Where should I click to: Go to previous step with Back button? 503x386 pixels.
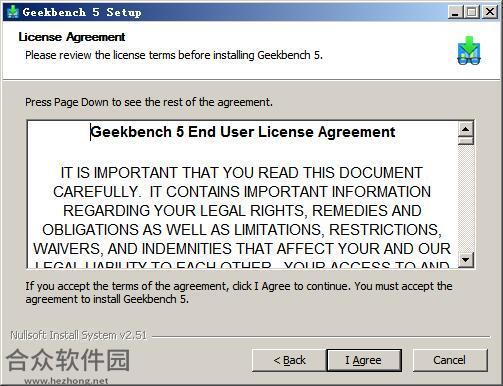point(289,360)
